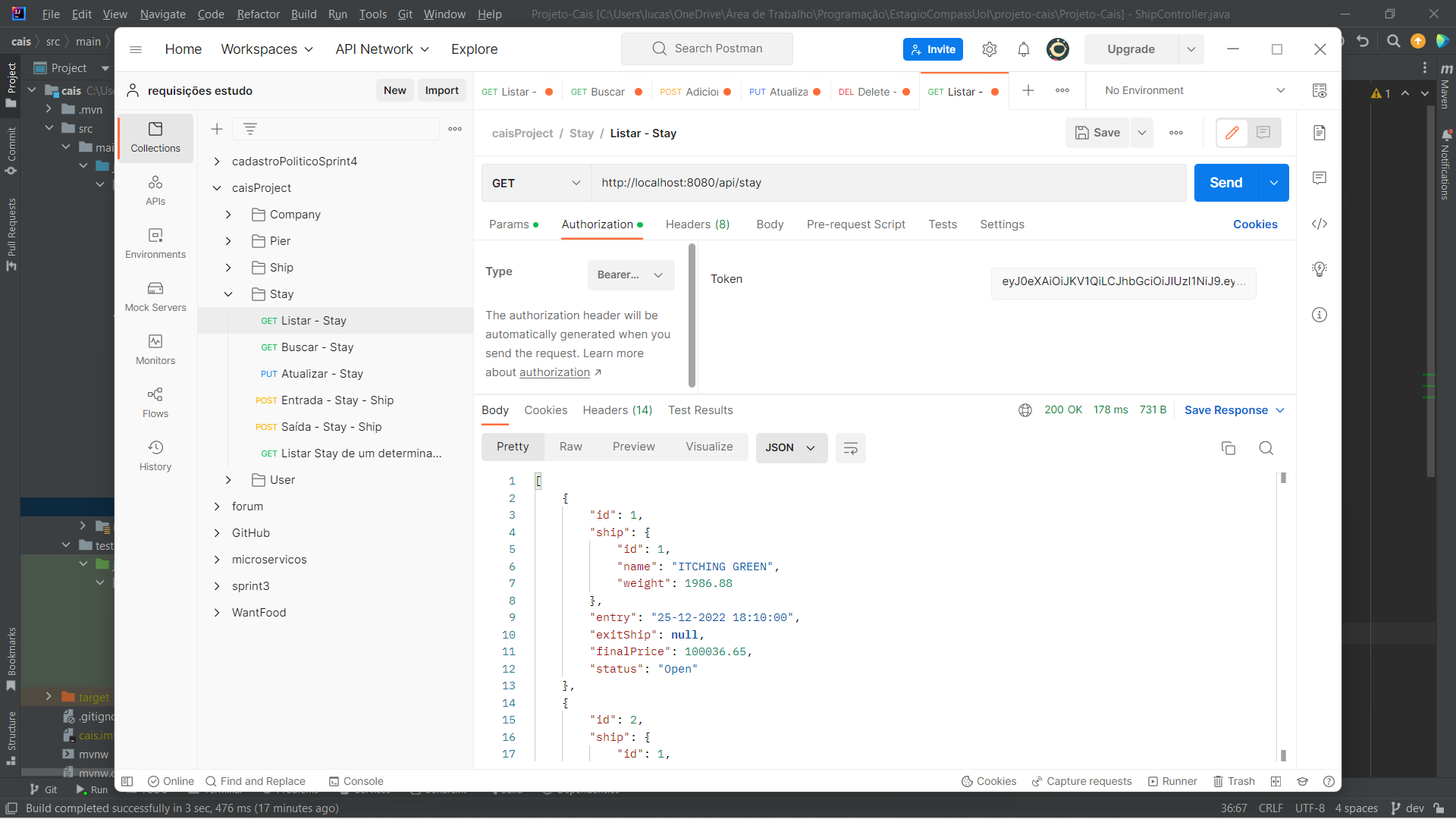
Task: Click the Import button
Action: (x=441, y=90)
